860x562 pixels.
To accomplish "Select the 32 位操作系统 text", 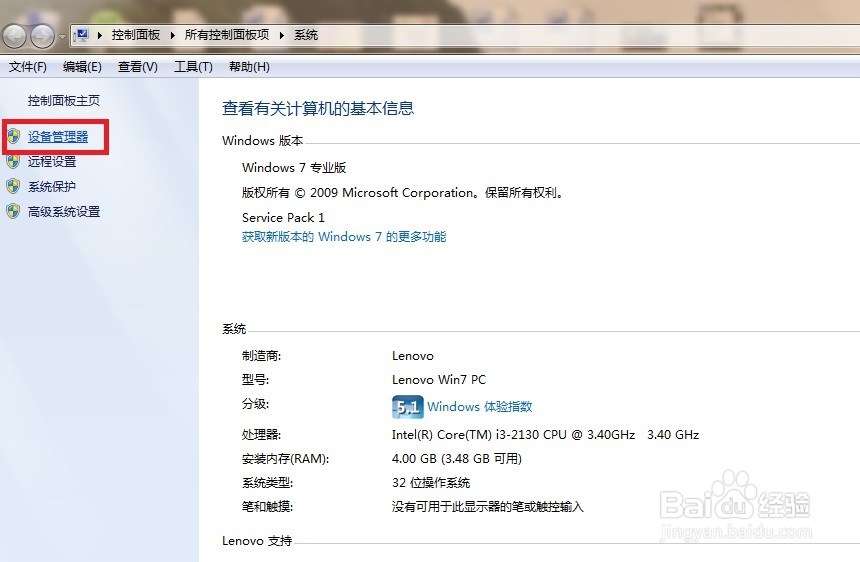I will coord(431,482).
